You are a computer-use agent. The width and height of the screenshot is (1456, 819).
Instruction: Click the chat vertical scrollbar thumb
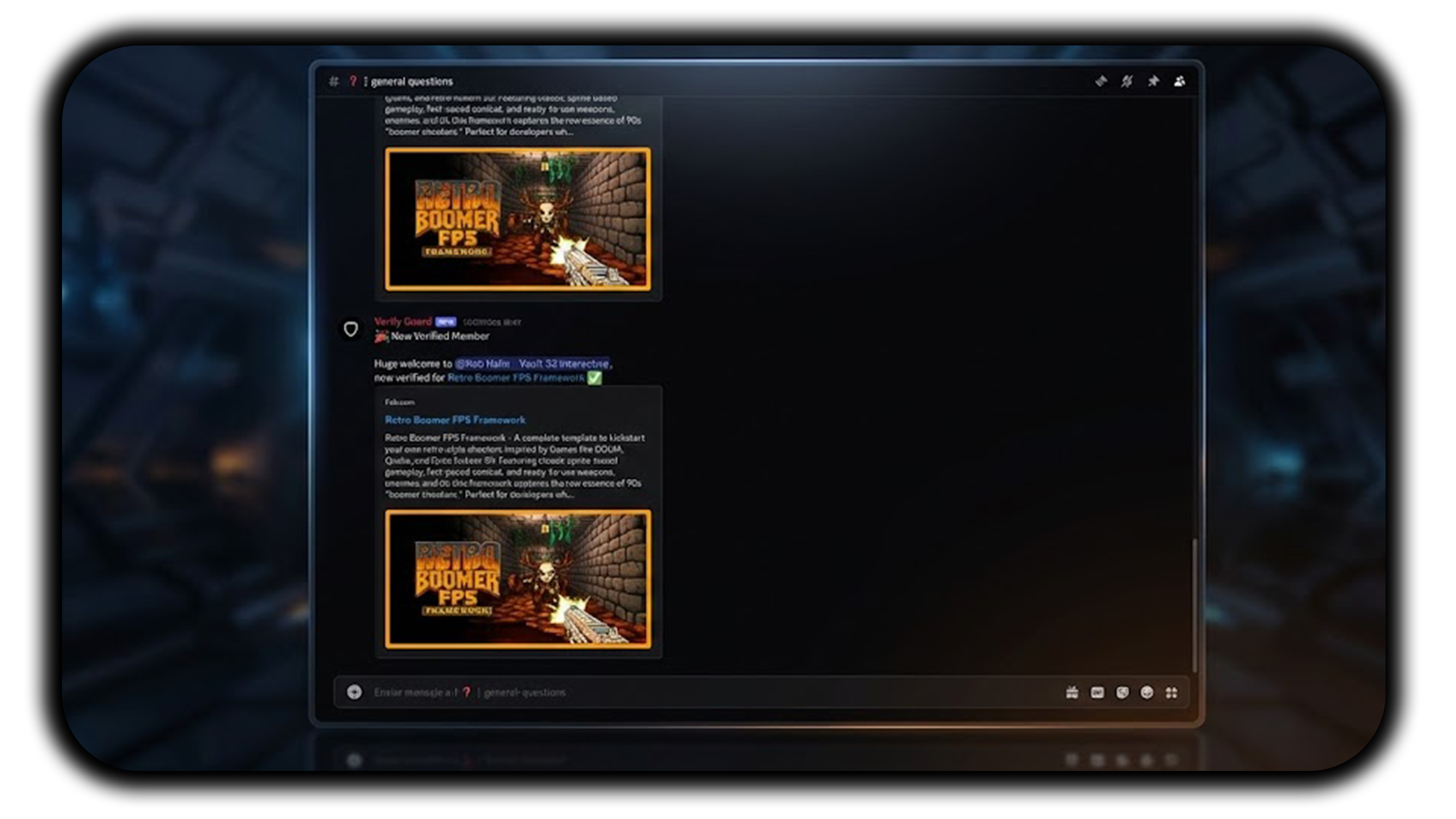coord(1194,605)
